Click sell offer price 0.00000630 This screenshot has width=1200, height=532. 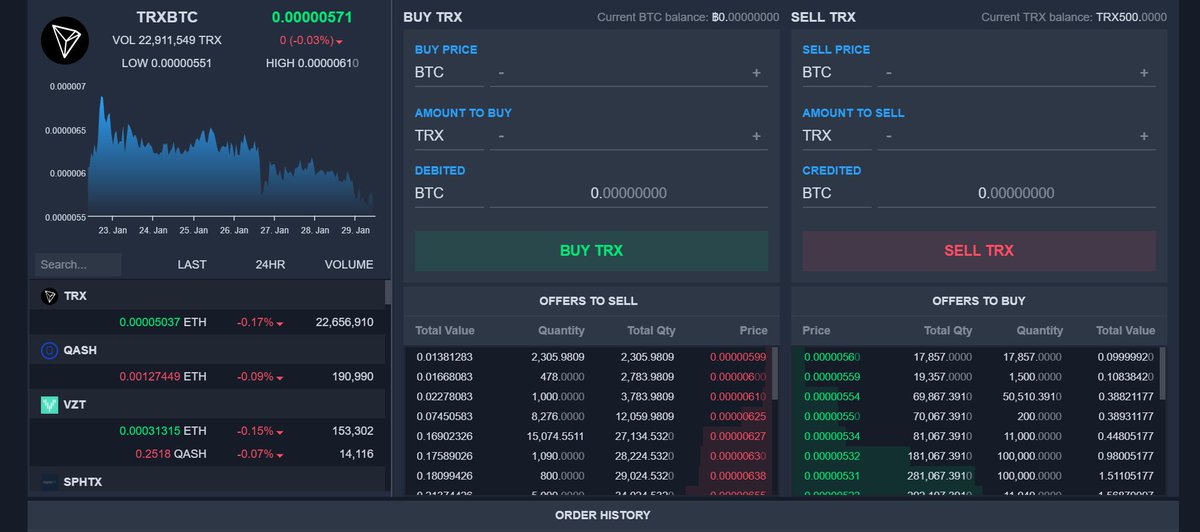pyautogui.click(x=738, y=455)
